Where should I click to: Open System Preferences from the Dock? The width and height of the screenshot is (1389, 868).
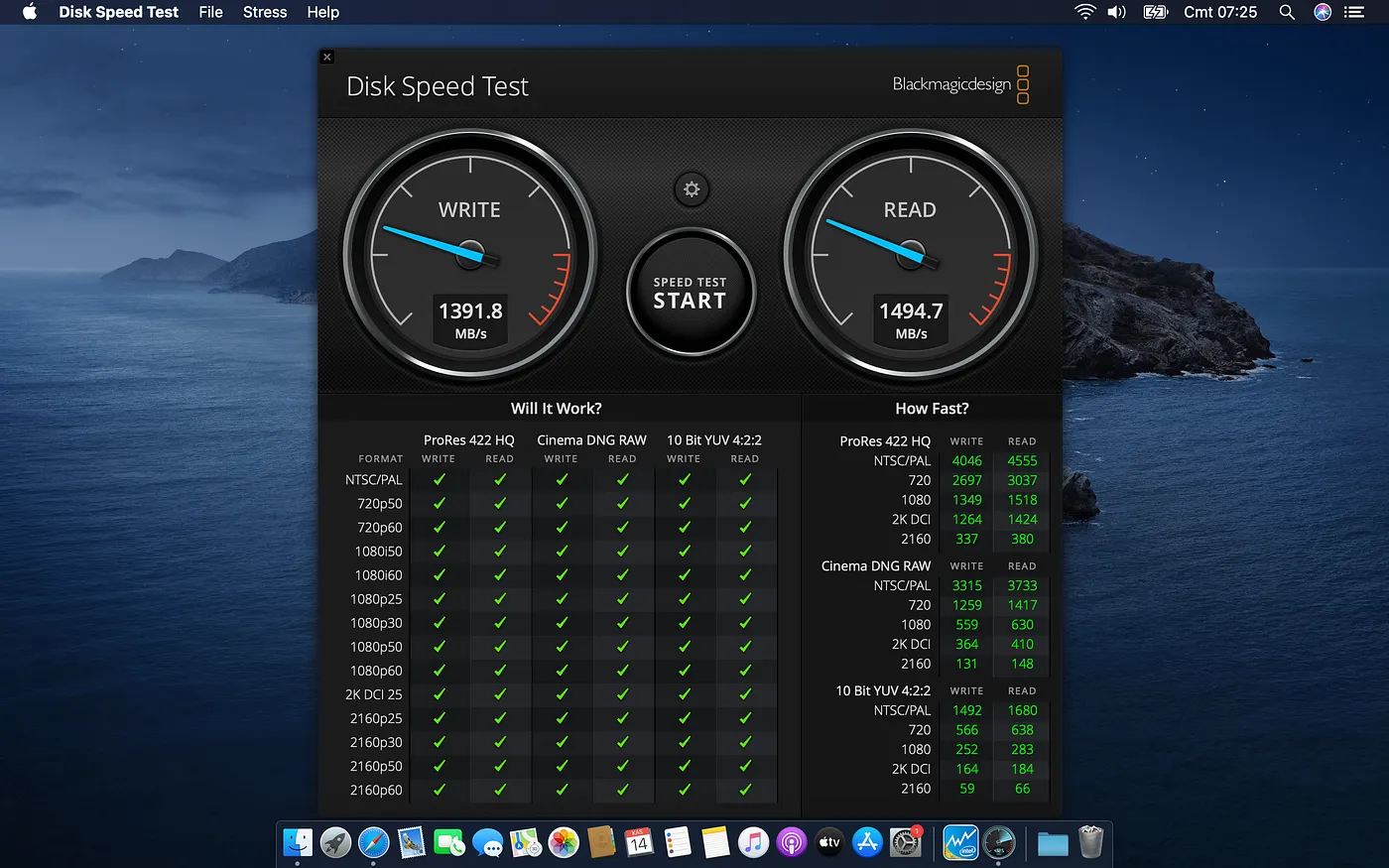[905, 842]
